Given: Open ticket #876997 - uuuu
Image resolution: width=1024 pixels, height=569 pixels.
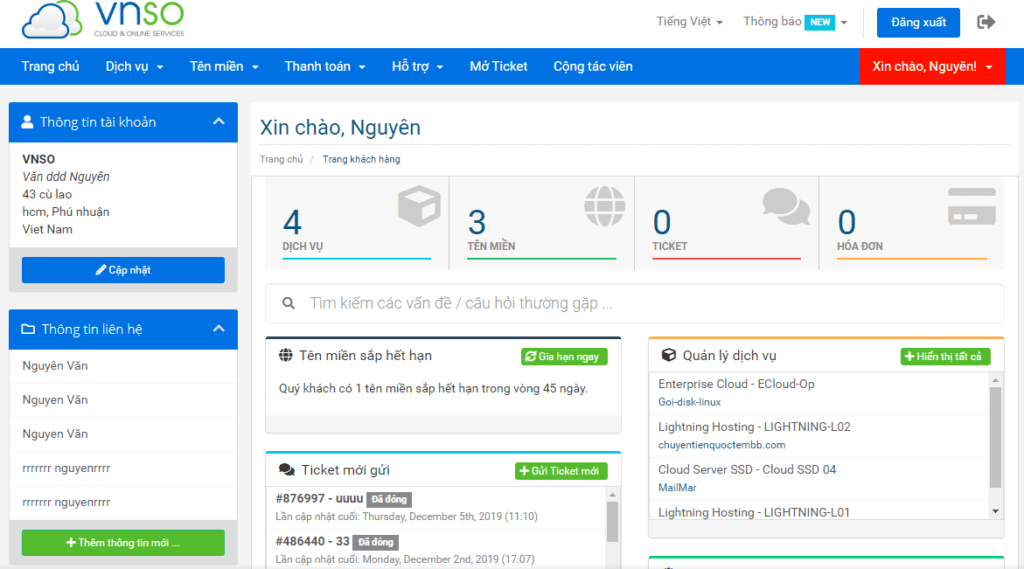Looking at the screenshot, I should [319, 498].
